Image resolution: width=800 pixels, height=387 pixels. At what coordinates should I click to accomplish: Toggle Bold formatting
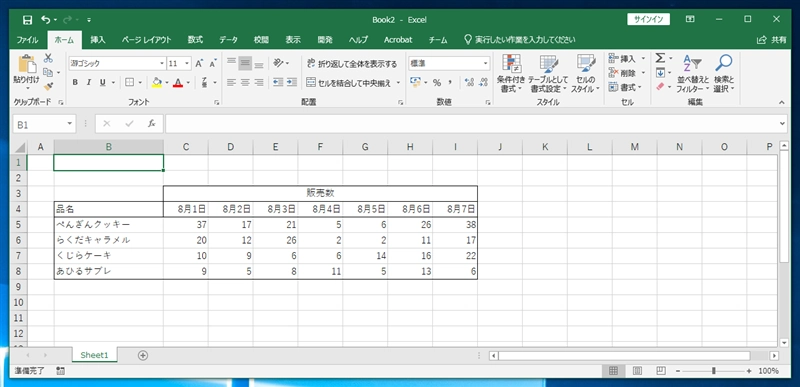pyautogui.click(x=75, y=82)
